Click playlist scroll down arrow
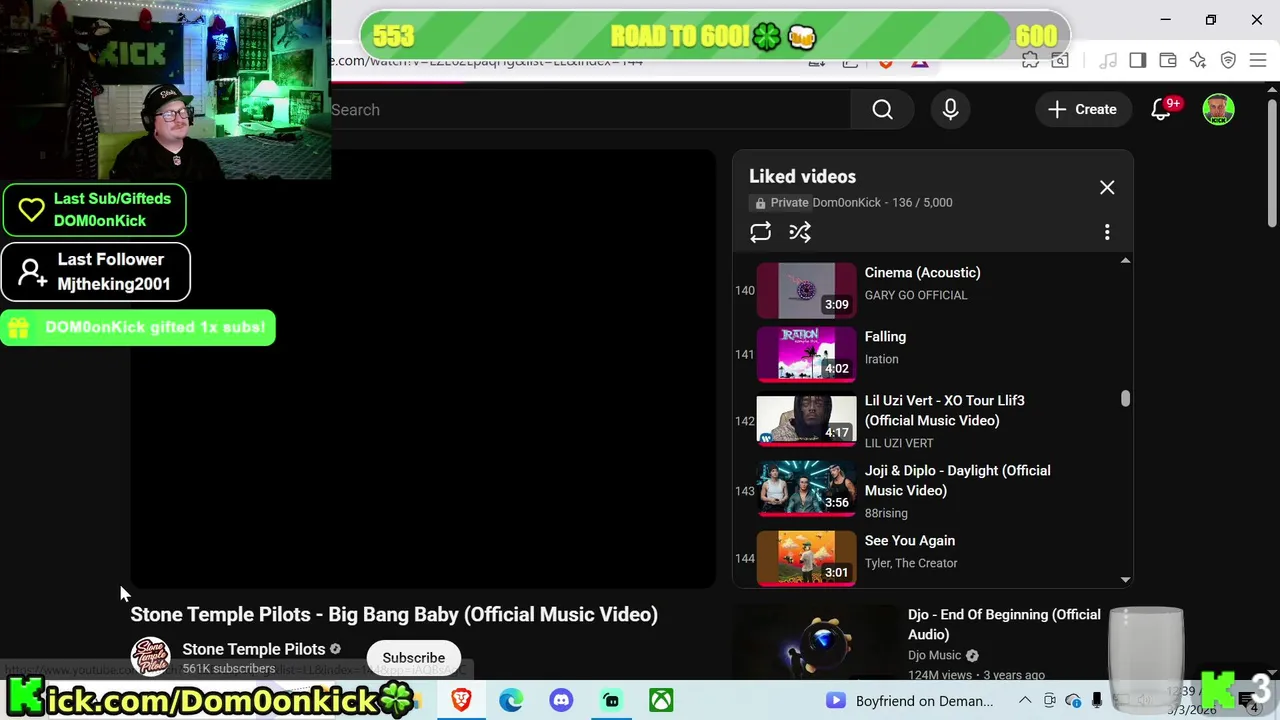 (x=1125, y=579)
